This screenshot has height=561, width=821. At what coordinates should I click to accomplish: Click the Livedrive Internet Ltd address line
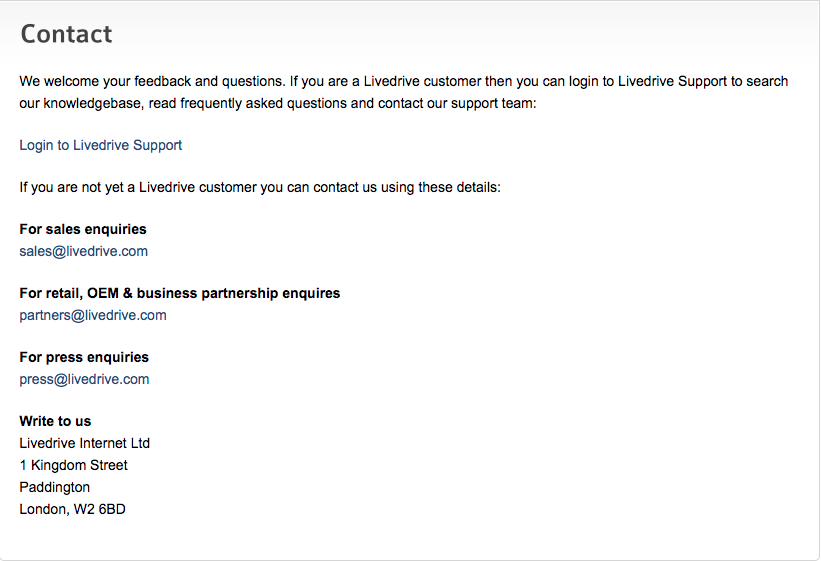pos(84,443)
